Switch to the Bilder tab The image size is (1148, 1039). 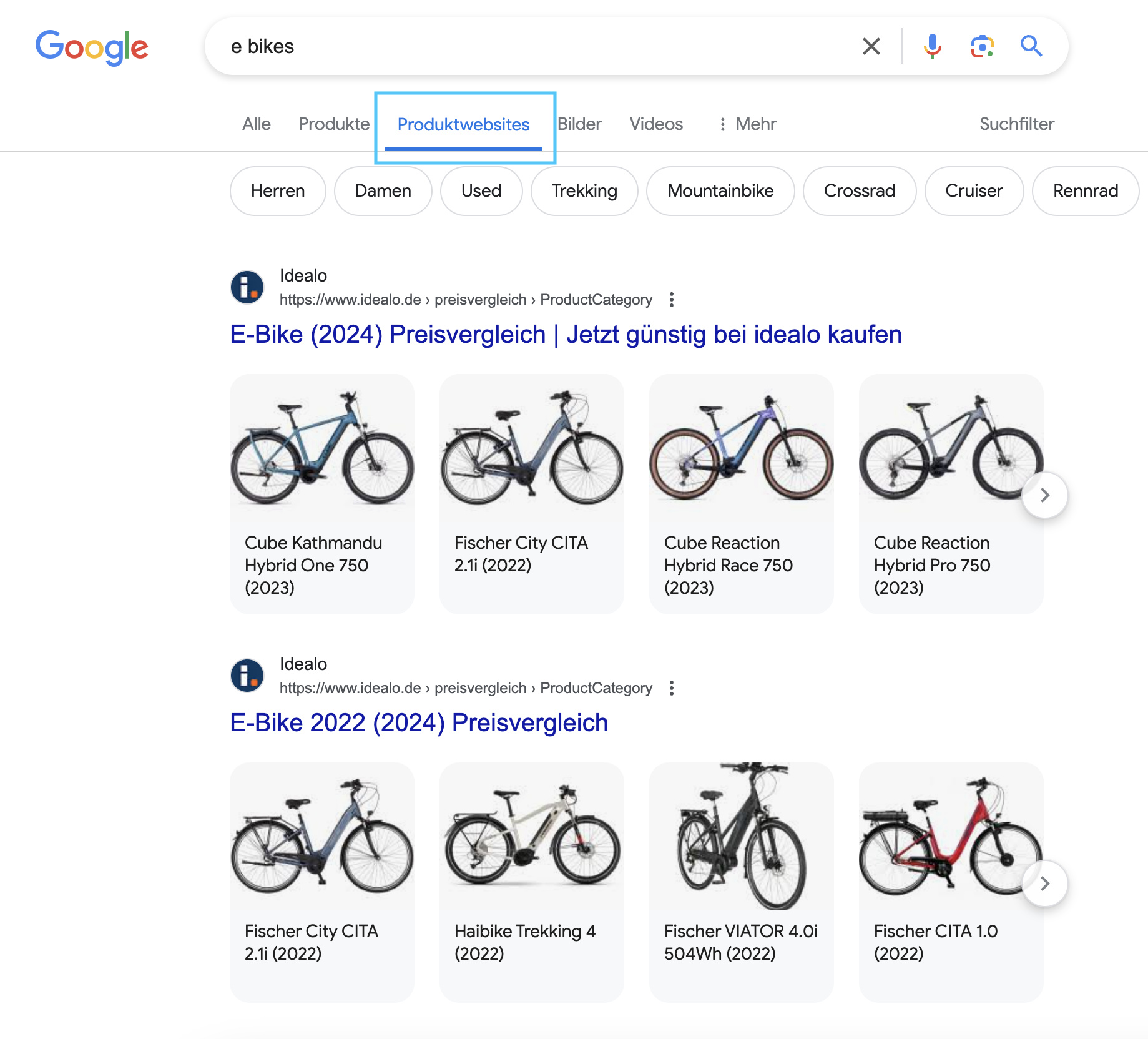coord(579,124)
